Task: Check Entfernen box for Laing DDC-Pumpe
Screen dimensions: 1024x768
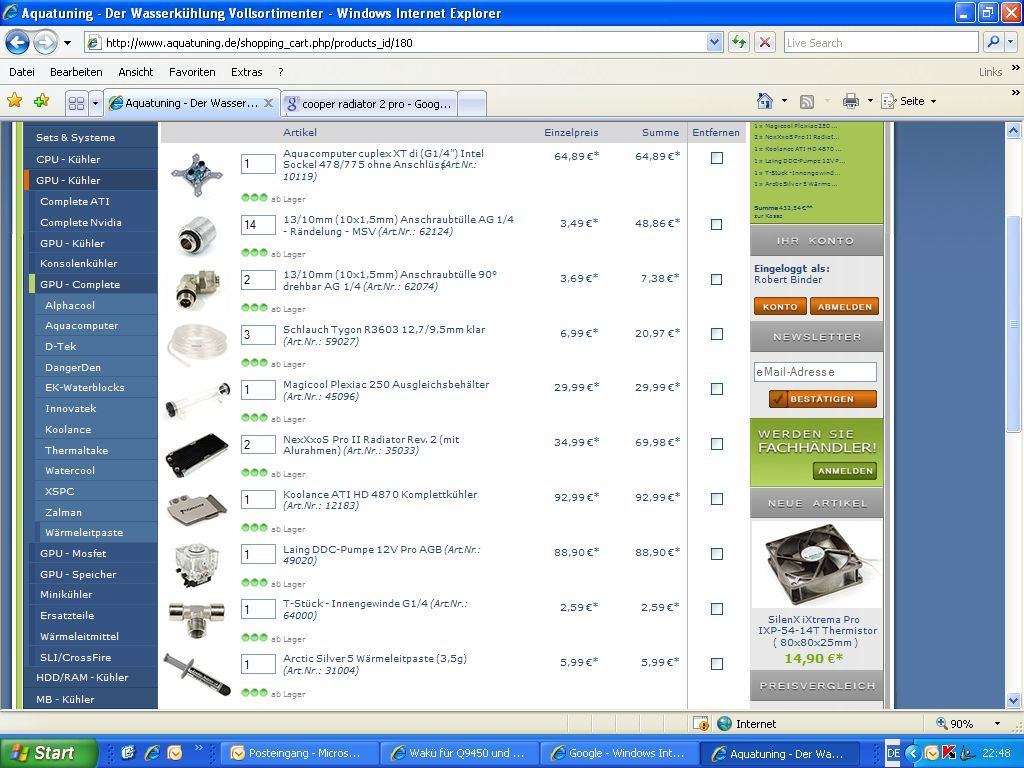Action: [716, 553]
